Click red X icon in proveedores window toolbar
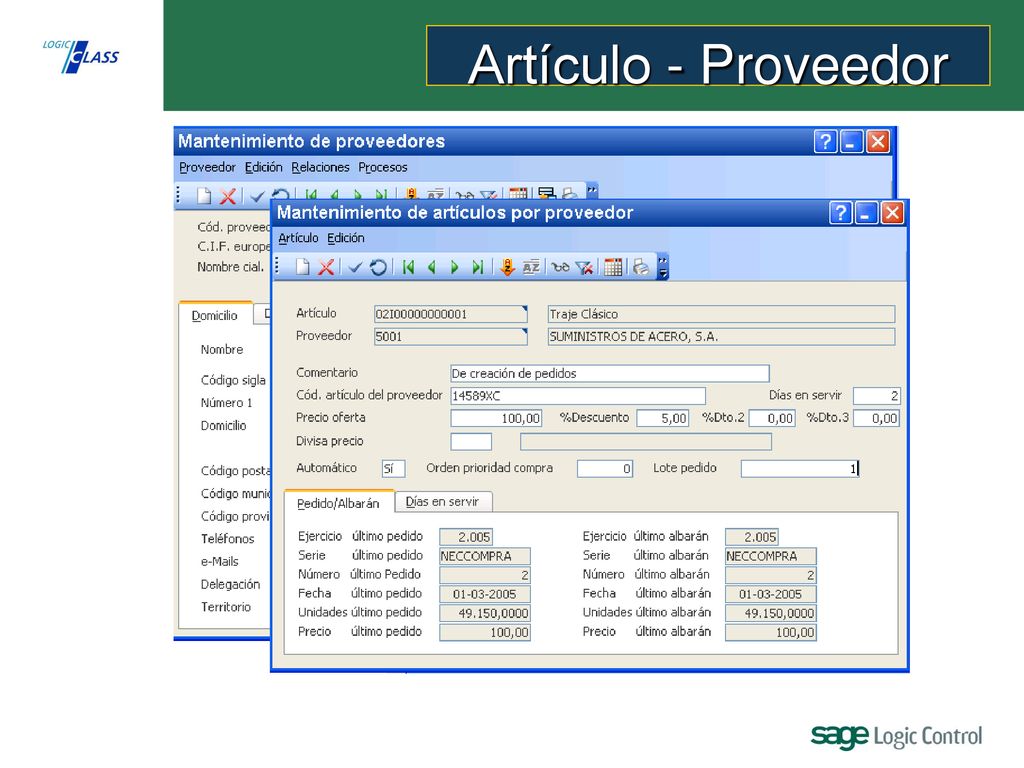This screenshot has height=768, width=1024. tap(227, 196)
